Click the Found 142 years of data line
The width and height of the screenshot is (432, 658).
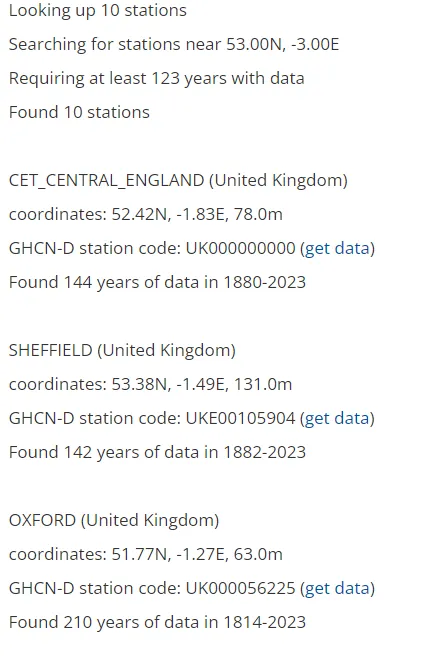click(x=157, y=452)
